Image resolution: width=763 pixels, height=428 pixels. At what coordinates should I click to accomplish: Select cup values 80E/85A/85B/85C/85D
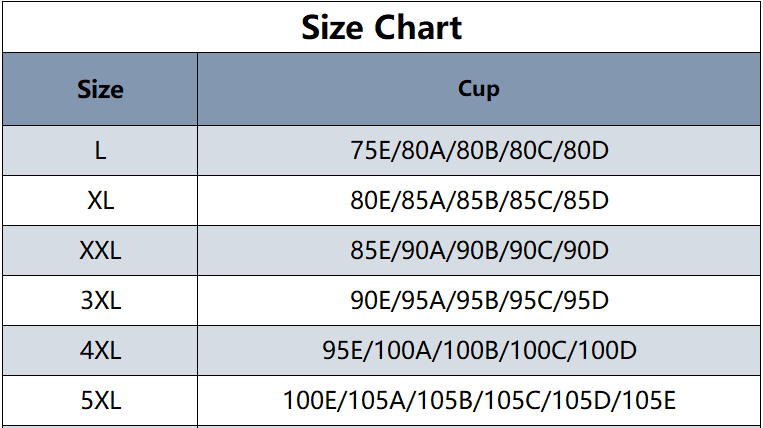pos(479,200)
